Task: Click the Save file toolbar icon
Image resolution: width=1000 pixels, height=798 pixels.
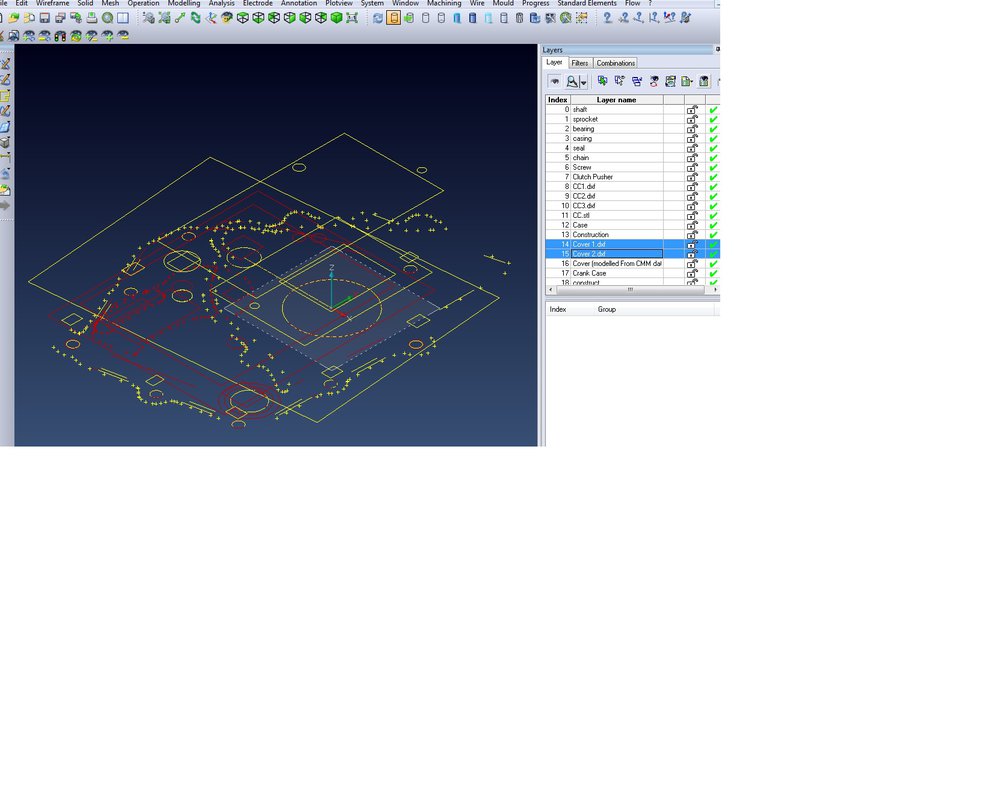Action: 45,18
